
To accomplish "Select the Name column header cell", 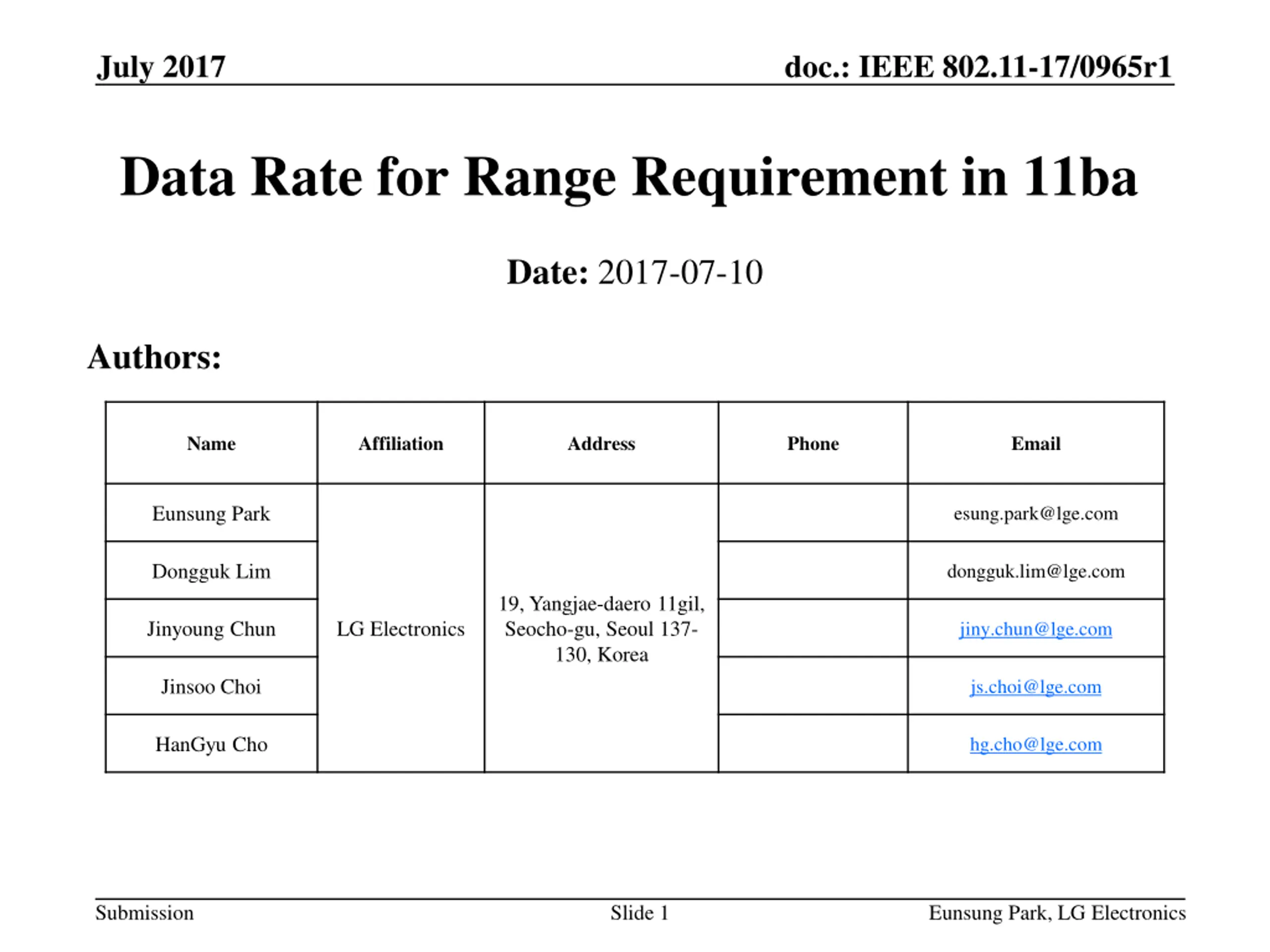I will point(211,443).
